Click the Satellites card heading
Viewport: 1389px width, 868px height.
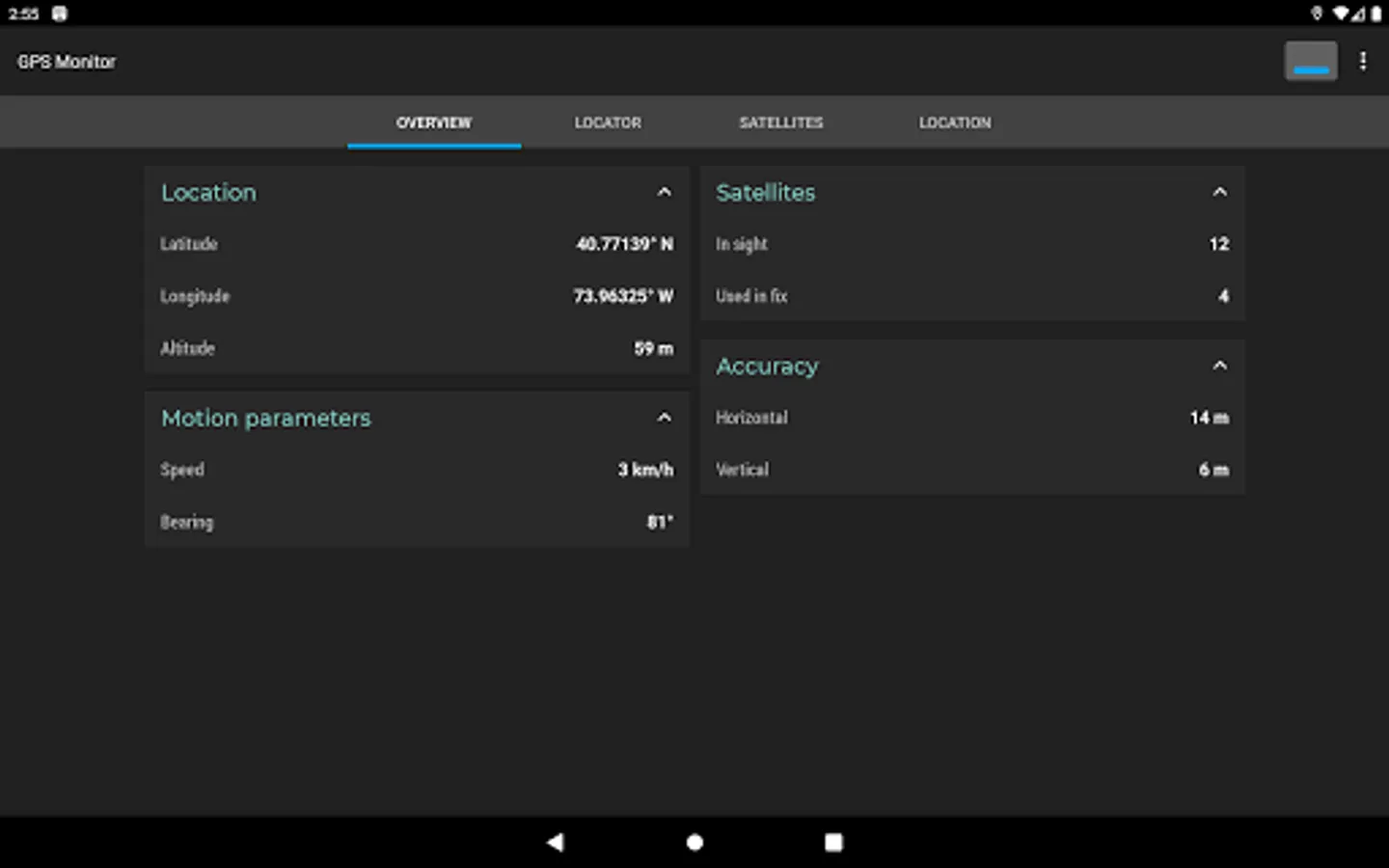pos(765,192)
